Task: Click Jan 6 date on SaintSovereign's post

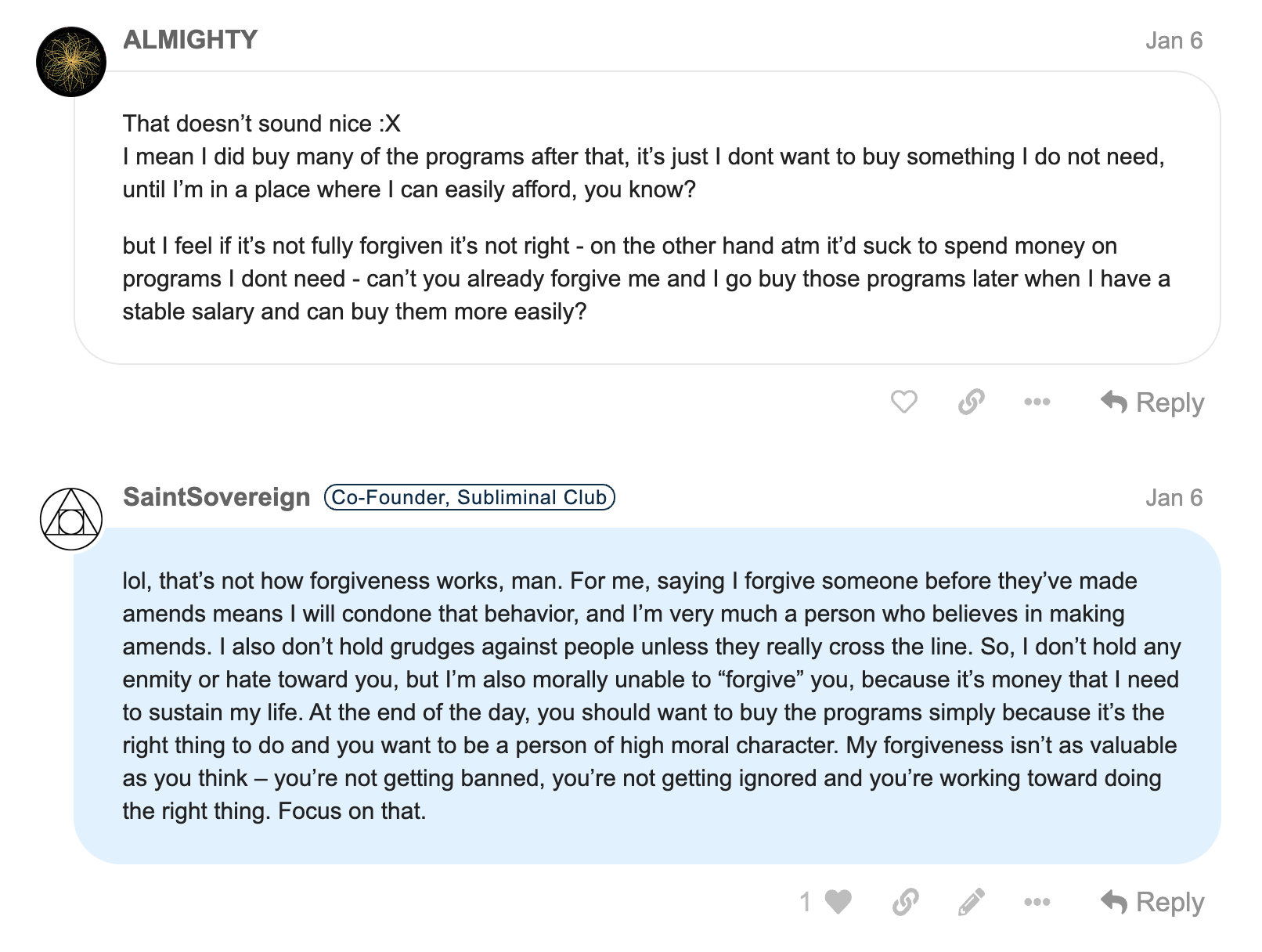Action: [1174, 498]
